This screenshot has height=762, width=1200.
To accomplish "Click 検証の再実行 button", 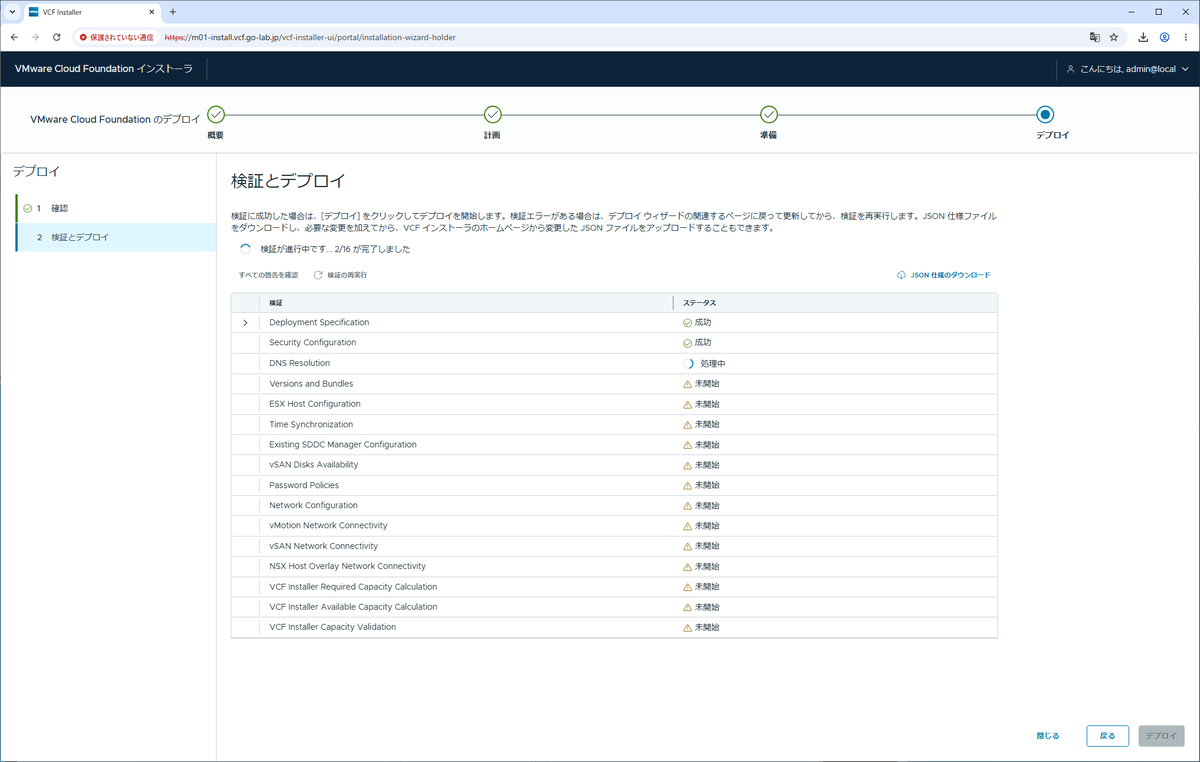I will pyautogui.click(x=340, y=274).
